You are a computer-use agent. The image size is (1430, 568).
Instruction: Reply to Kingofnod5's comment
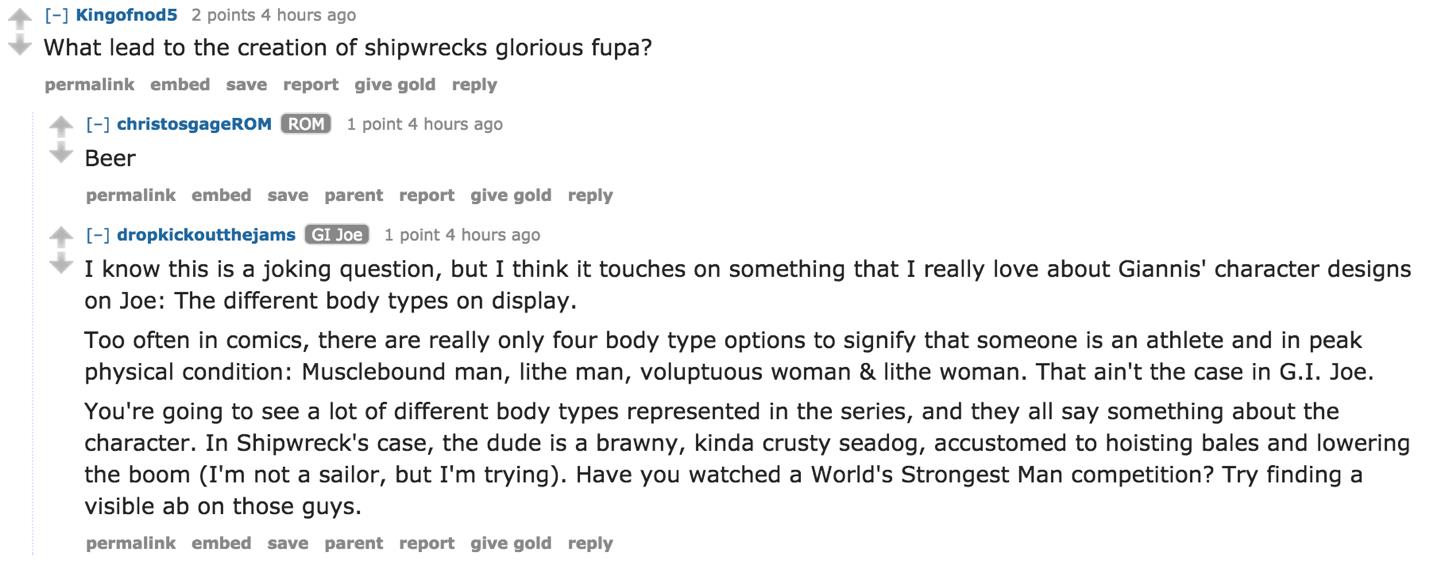click(474, 85)
